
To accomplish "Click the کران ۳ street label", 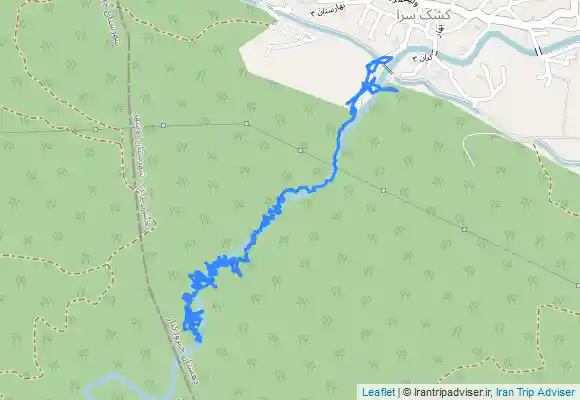I will click(x=423, y=58).
